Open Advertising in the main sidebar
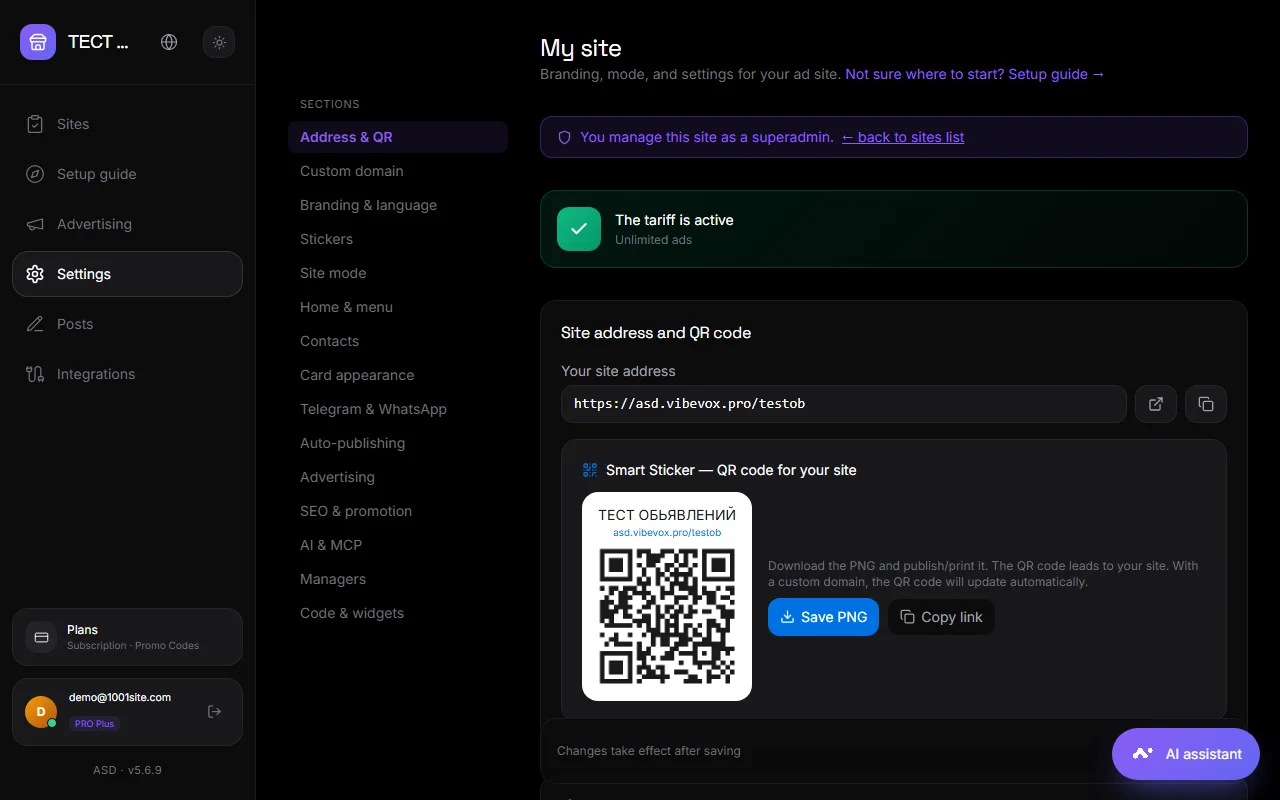This screenshot has height=800, width=1280. [127, 224]
